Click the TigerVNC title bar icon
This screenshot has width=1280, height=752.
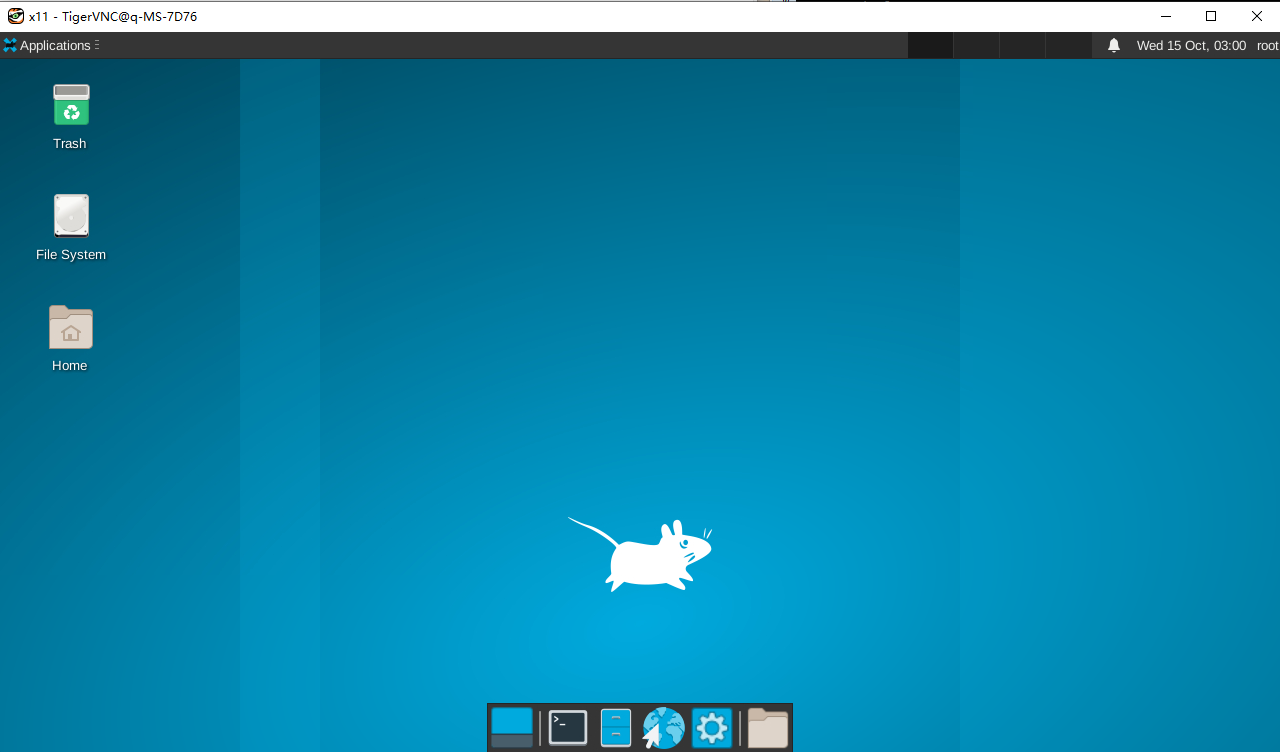point(15,16)
